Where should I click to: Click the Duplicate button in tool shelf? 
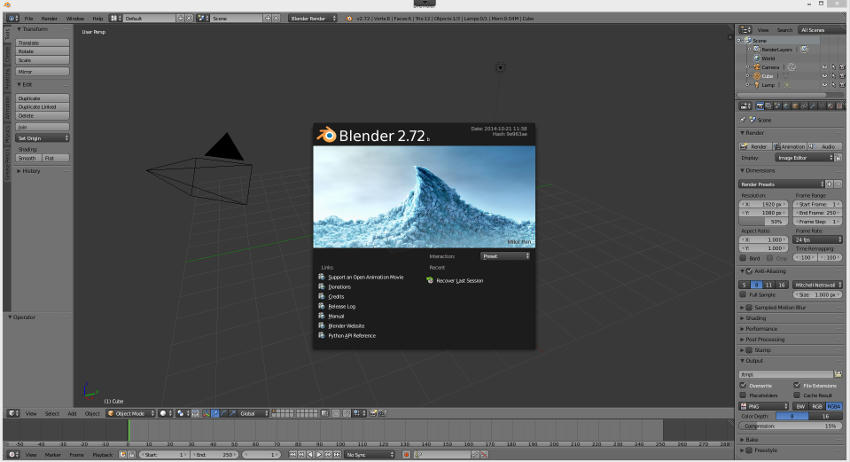click(42, 98)
